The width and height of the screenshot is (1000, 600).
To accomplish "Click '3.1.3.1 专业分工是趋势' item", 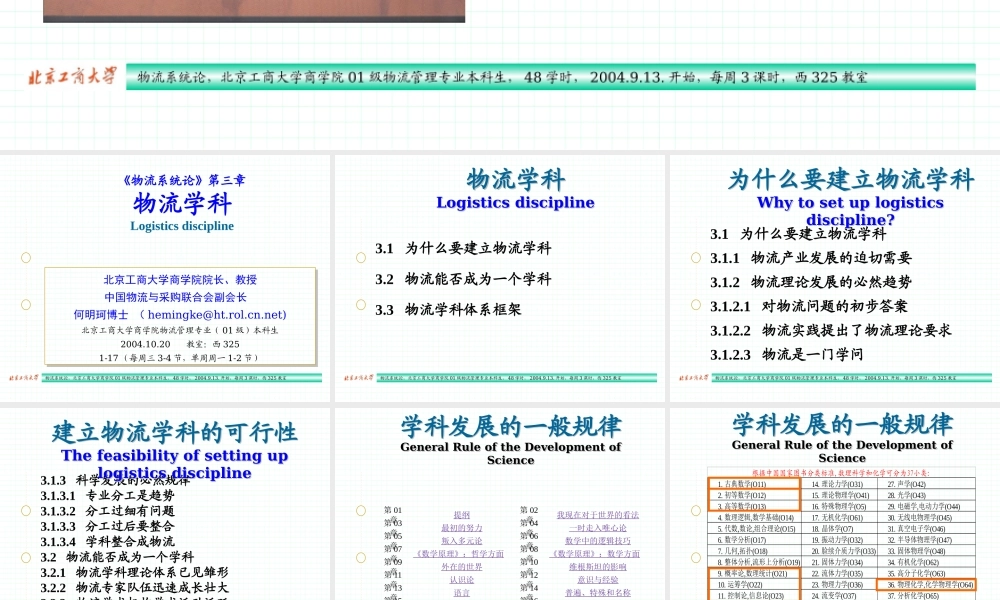I will pos(107,495).
